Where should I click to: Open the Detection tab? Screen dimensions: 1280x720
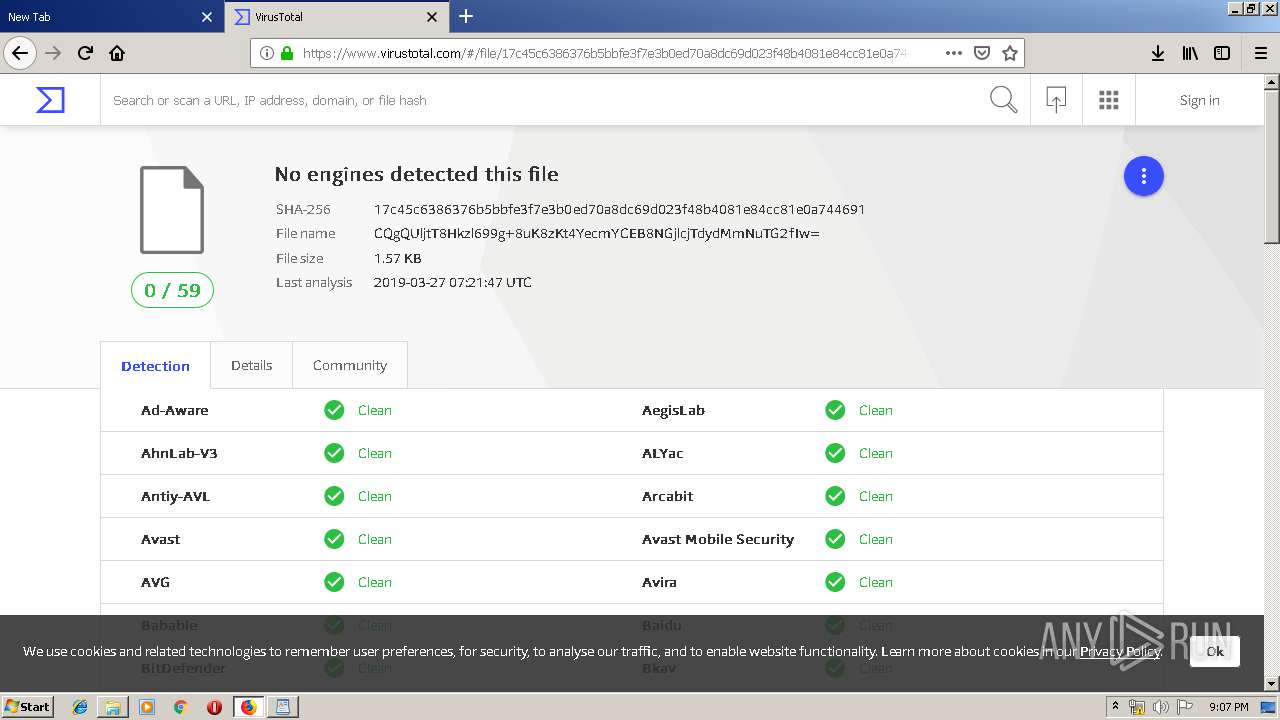click(155, 366)
